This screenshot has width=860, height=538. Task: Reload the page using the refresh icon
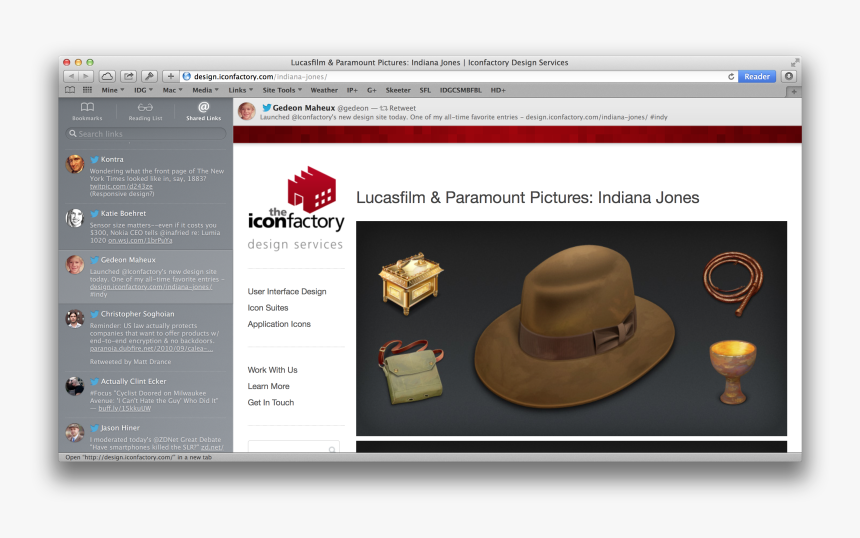pos(731,77)
